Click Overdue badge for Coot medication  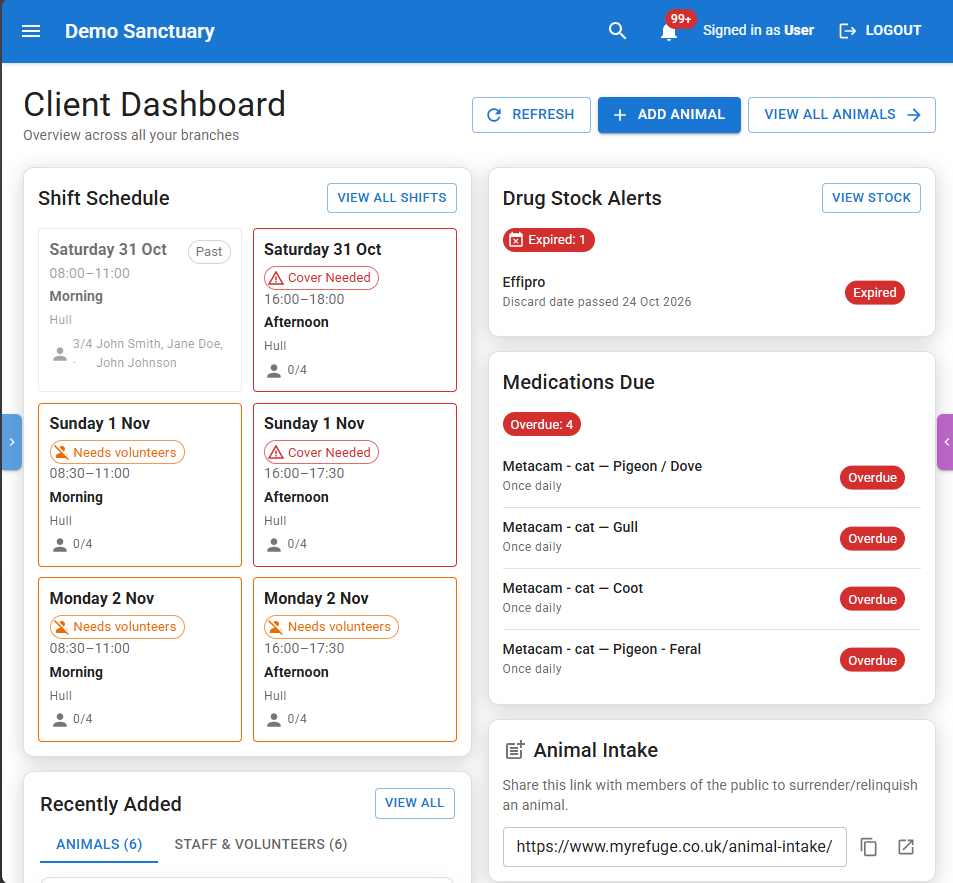click(872, 599)
